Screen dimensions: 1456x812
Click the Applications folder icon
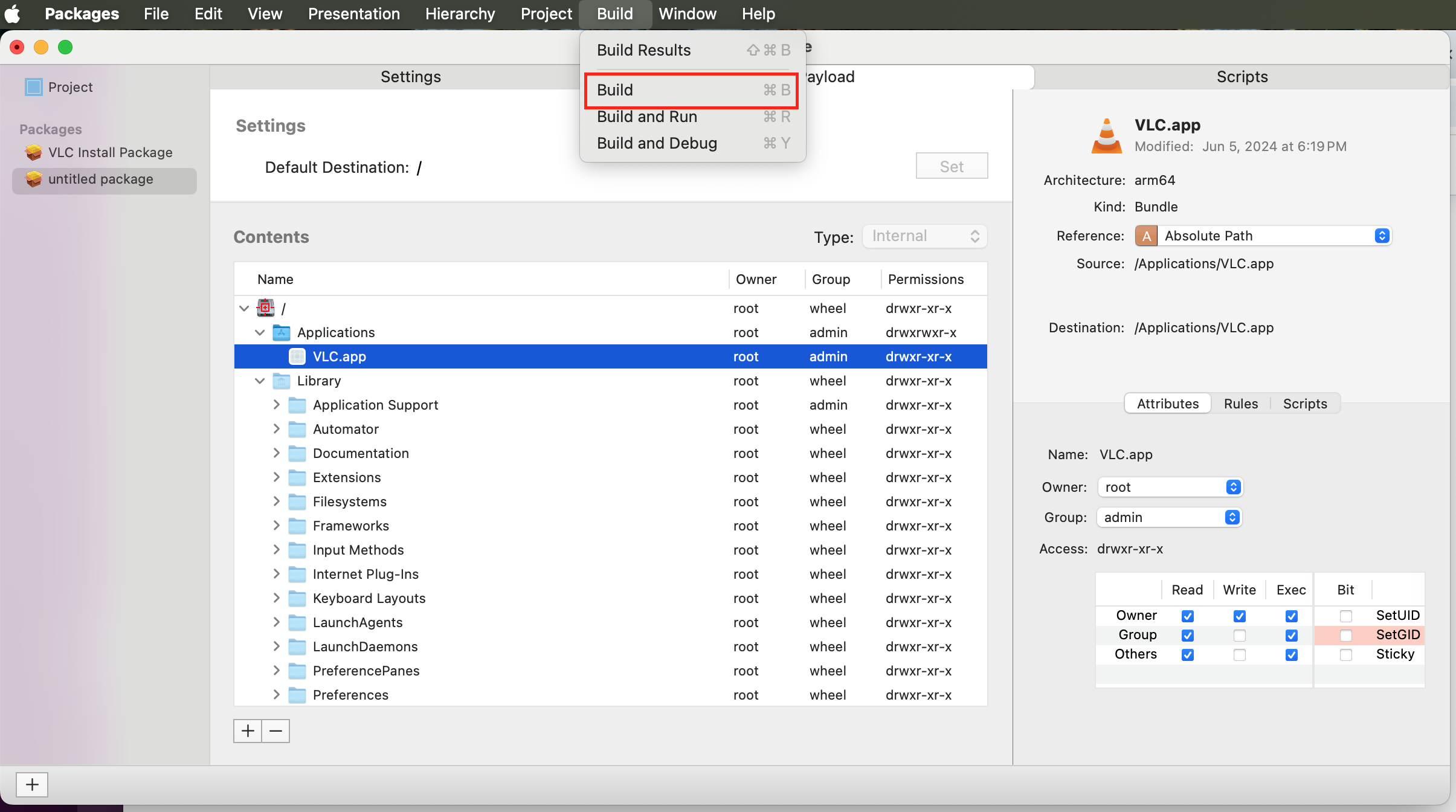(x=282, y=332)
